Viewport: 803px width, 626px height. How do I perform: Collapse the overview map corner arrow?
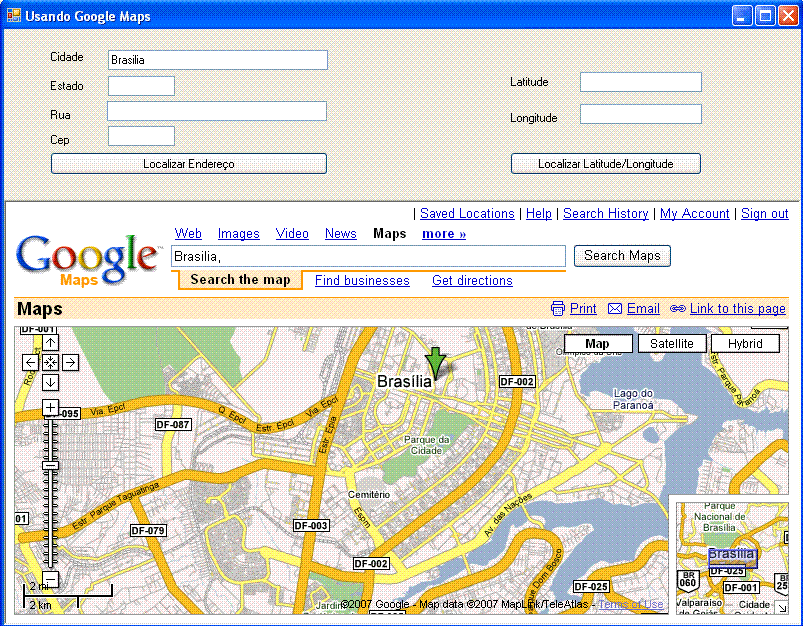click(781, 608)
